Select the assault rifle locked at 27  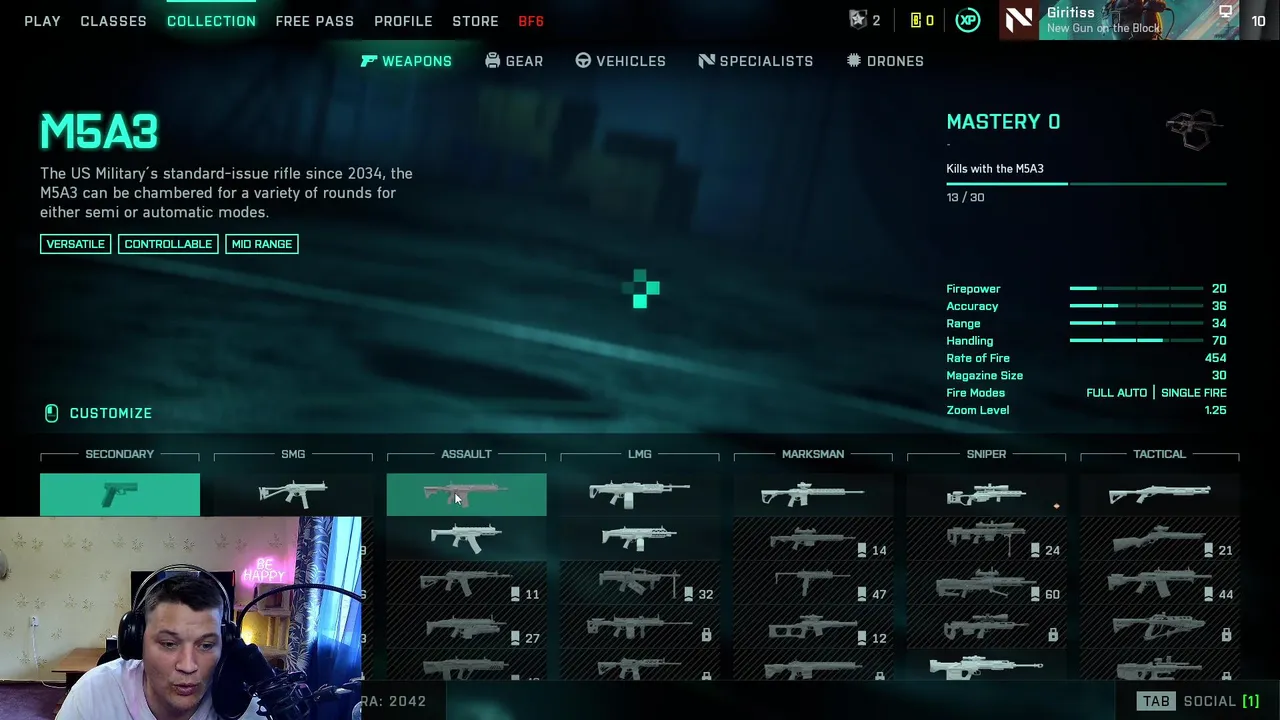coord(466,626)
